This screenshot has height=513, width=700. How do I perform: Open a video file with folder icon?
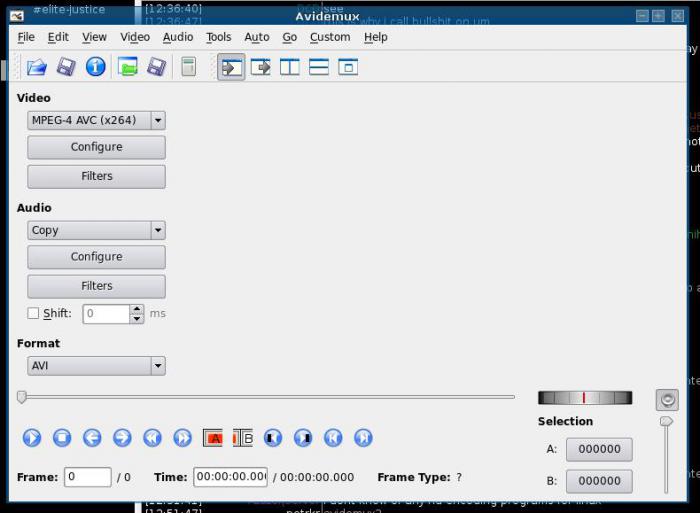(36, 67)
